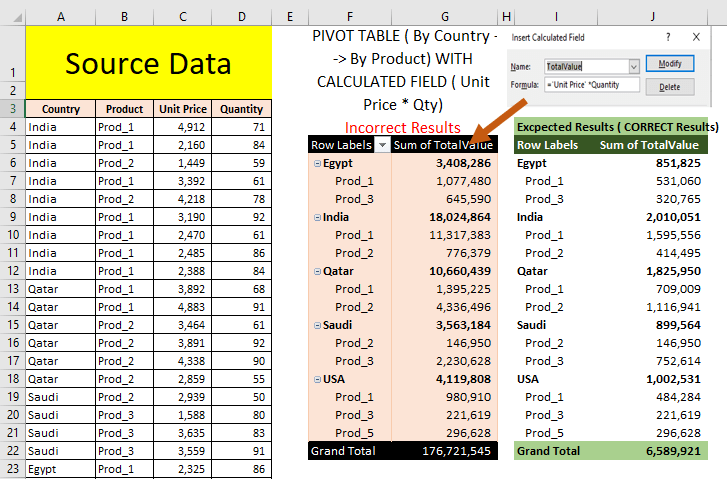Screen dimensions: 727x479
Task: Select row 3 header
Action: (13, 109)
